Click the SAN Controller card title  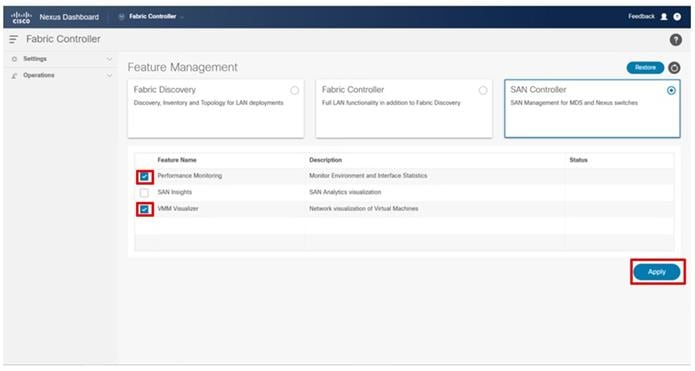tap(538, 90)
